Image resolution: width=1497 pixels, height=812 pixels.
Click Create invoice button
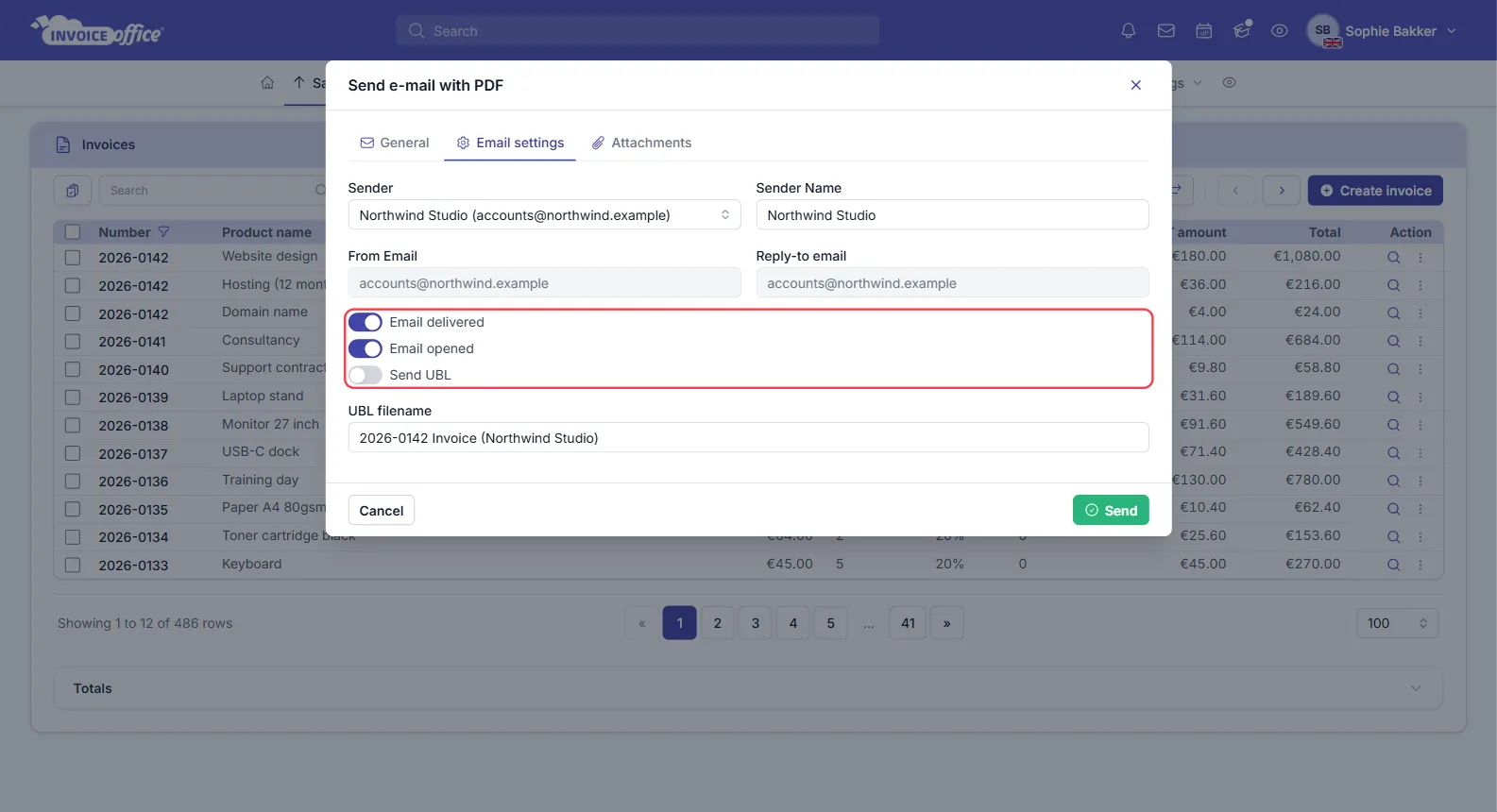[x=1375, y=191]
